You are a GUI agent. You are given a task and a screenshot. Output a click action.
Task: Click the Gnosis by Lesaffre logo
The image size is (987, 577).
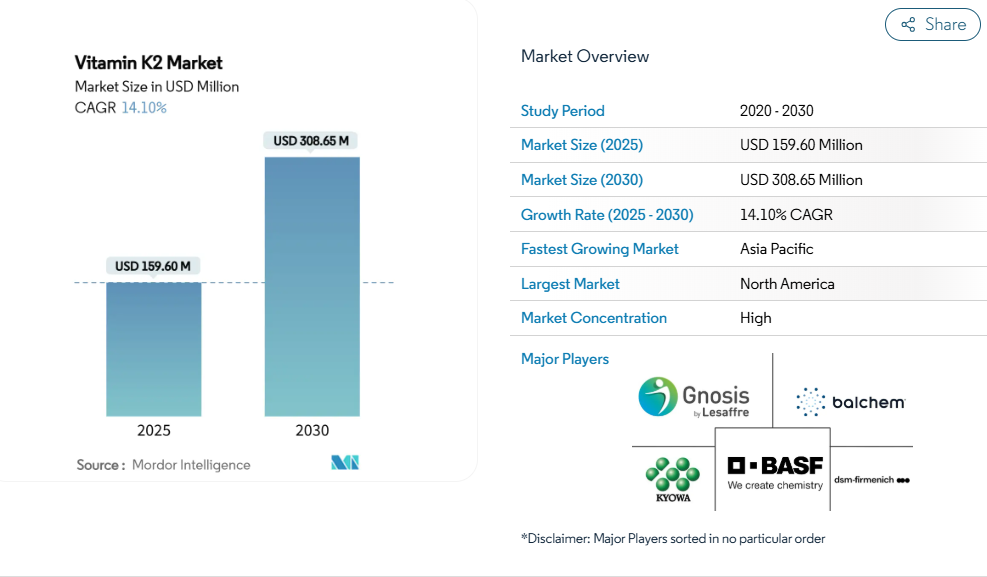tap(693, 397)
